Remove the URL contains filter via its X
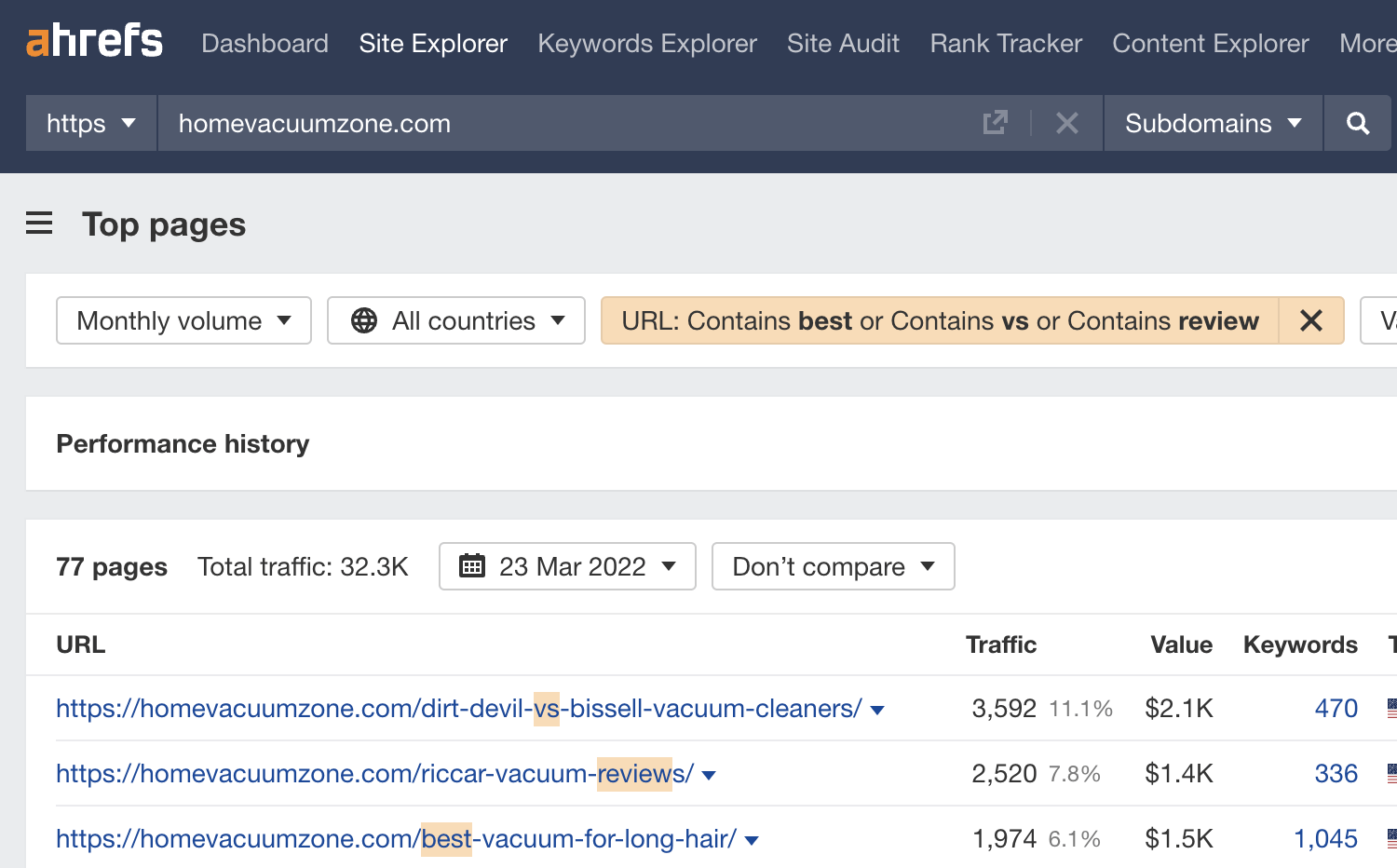 [x=1311, y=320]
